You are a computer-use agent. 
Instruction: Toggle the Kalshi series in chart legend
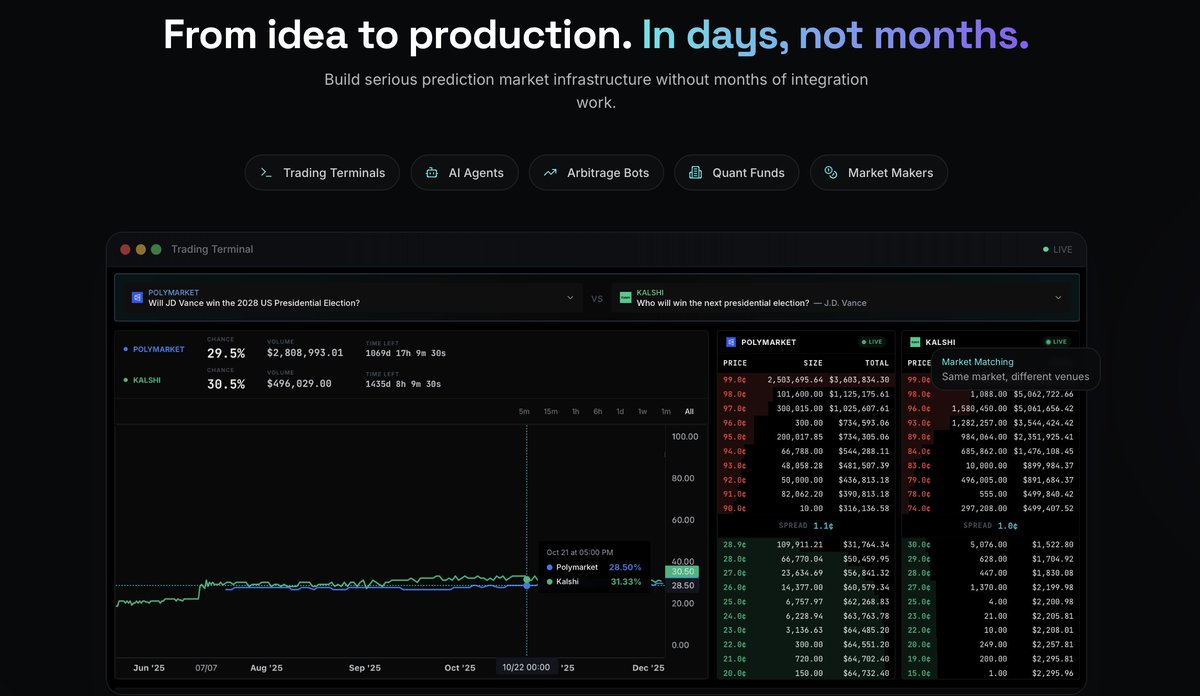143,380
